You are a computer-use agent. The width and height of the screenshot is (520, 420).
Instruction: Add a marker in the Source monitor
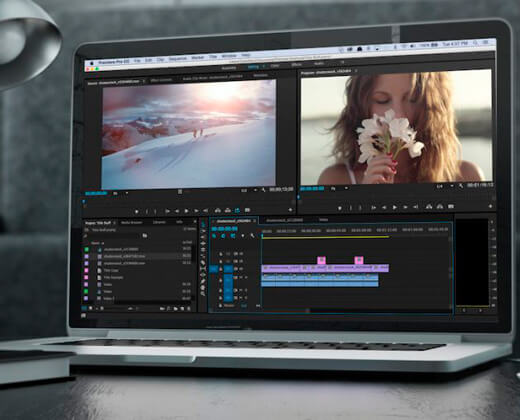point(136,211)
